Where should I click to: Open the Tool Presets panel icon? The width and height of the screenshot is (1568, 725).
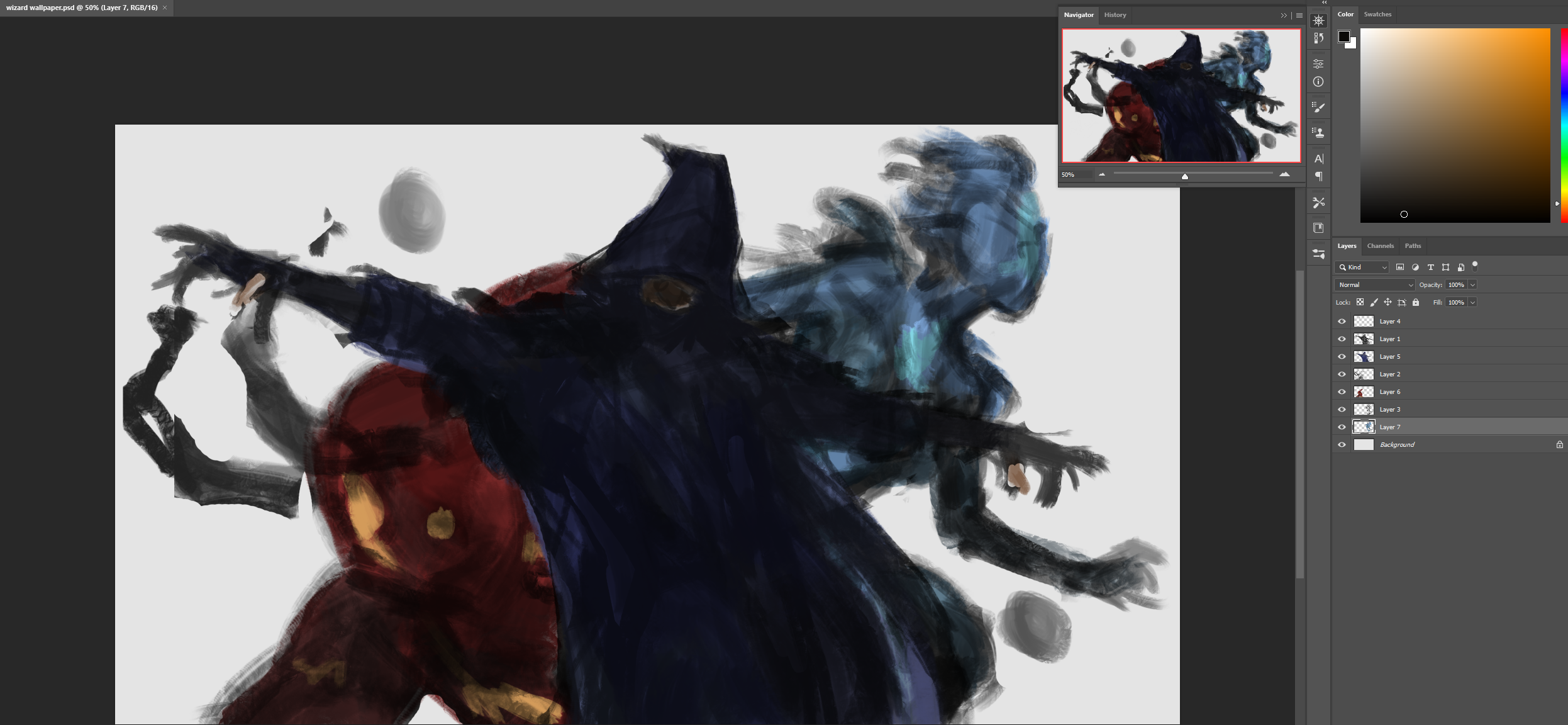1318,203
